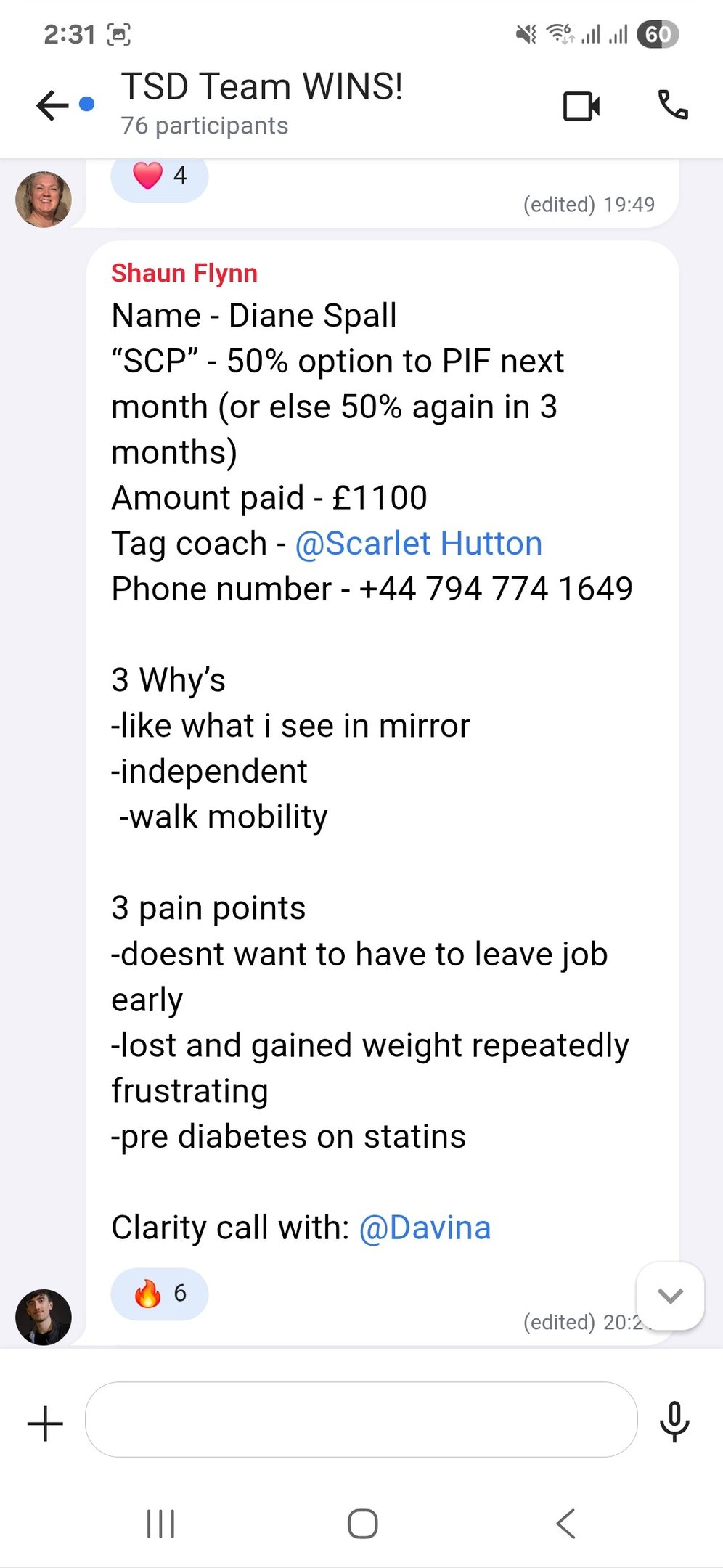Image resolution: width=723 pixels, height=1568 pixels.
Task: Open Shaun Flynn's sender name
Action: (184, 273)
